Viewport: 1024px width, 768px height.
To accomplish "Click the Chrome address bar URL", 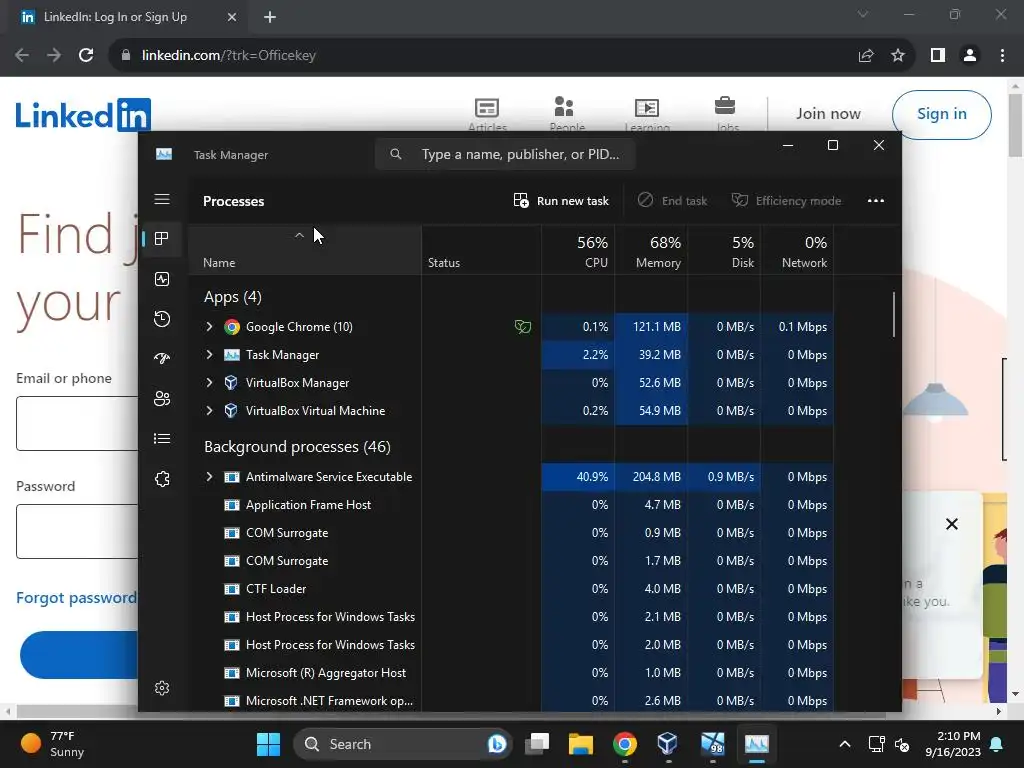I will click(229, 56).
